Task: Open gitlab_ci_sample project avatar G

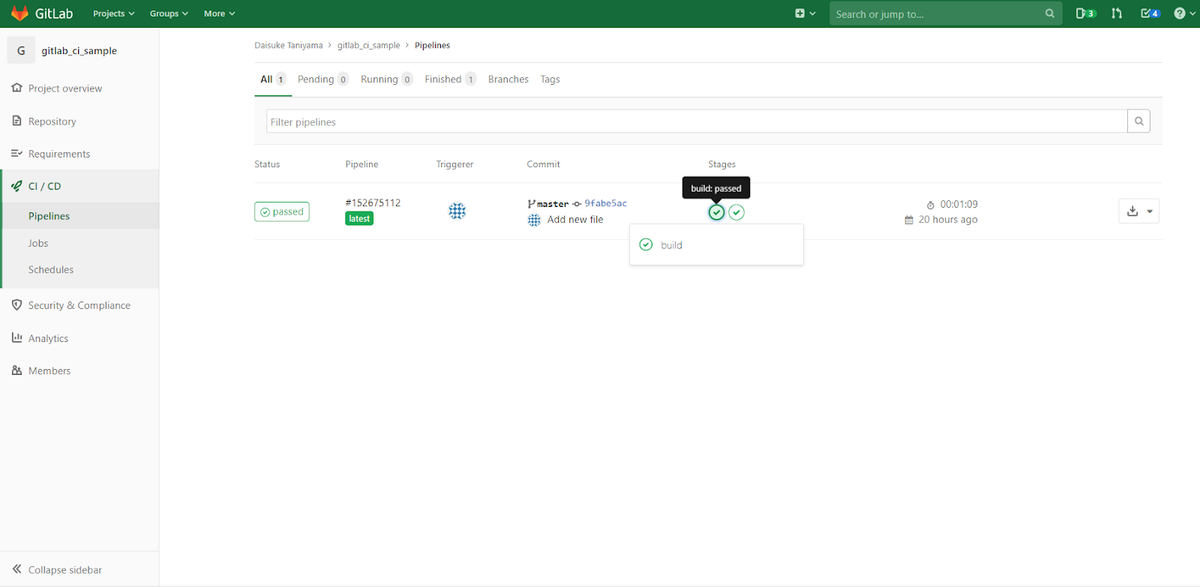Action: [x=21, y=50]
